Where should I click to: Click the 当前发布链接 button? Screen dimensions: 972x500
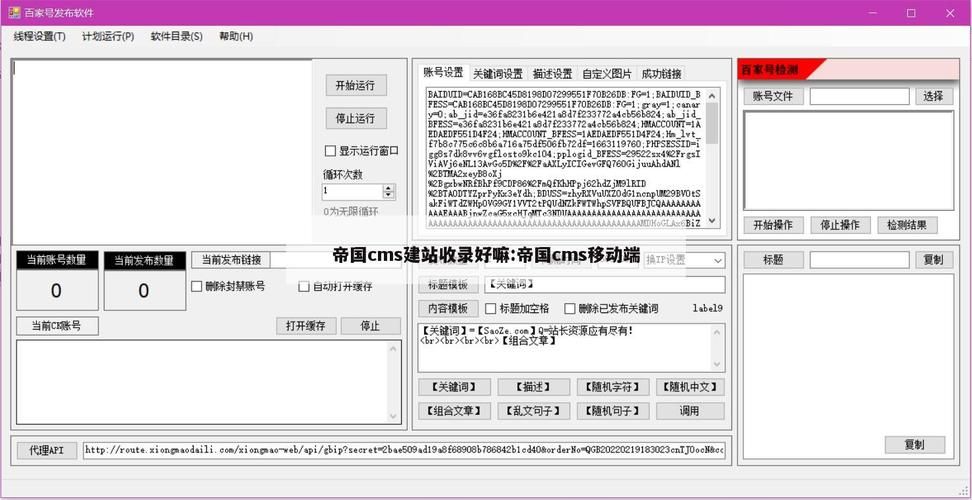click(231, 260)
